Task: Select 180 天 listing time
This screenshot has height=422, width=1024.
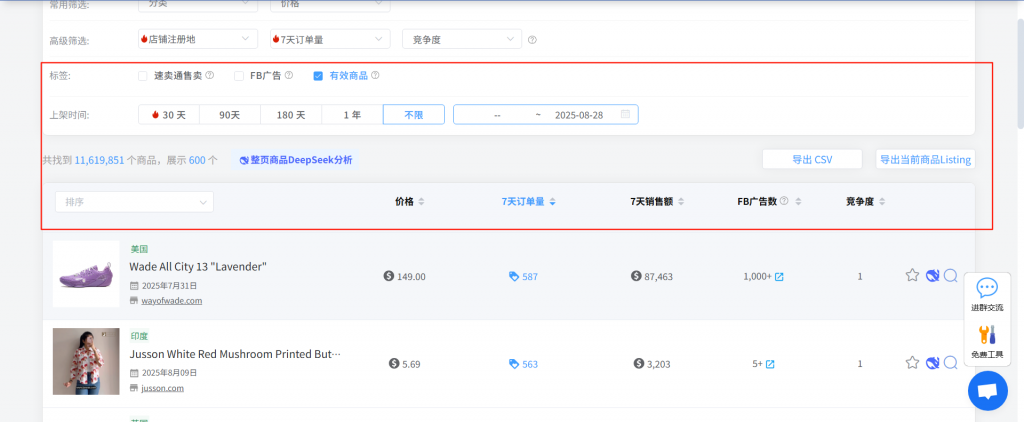Action: tap(291, 114)
